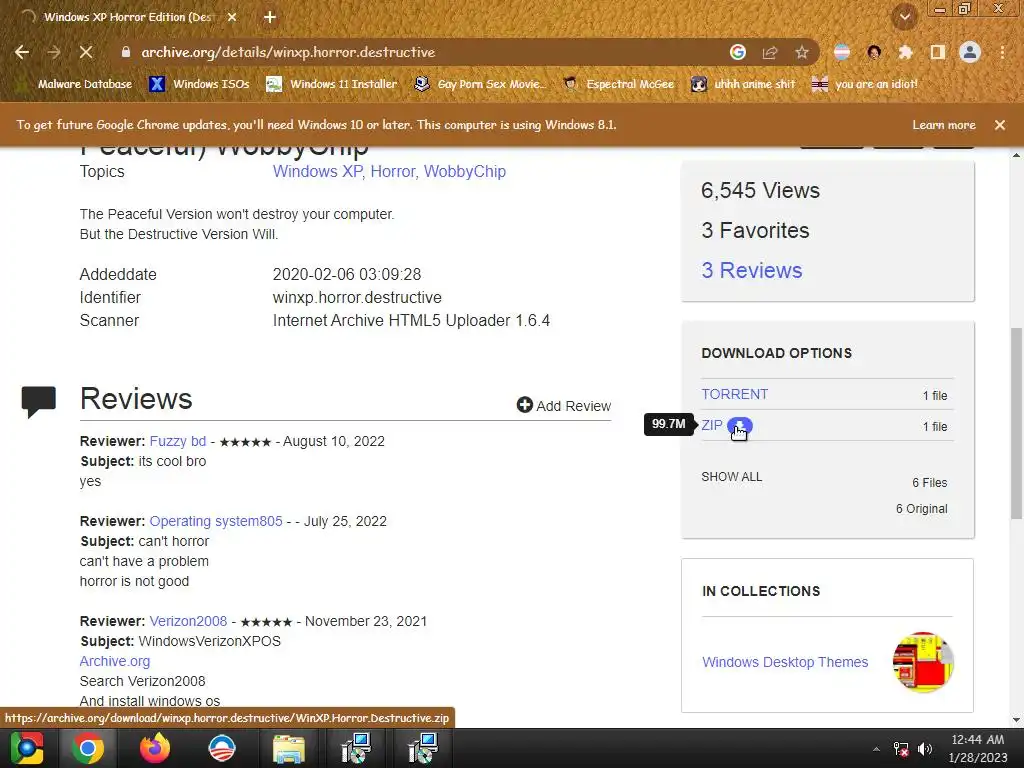Screen dimensions: 1024x768
Task: Open the WobbyChip topic link
Action: coord(465,171)
